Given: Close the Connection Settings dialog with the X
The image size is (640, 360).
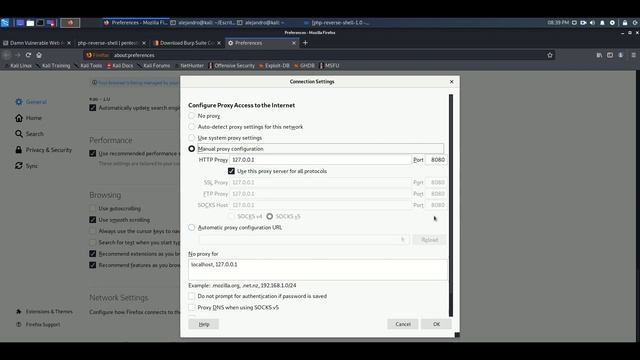Looking at the screenshot, I should click(x=451, y=82).
